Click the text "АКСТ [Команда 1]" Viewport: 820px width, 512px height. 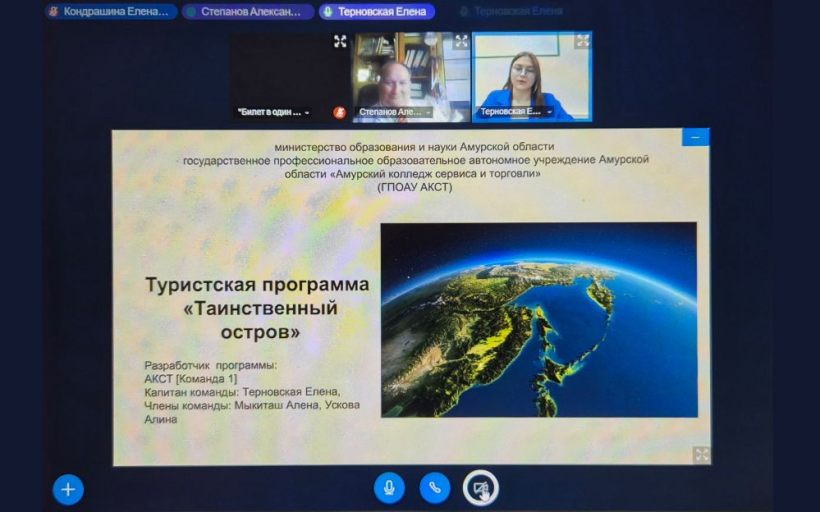pyautogui.click(x=191, y=379)
